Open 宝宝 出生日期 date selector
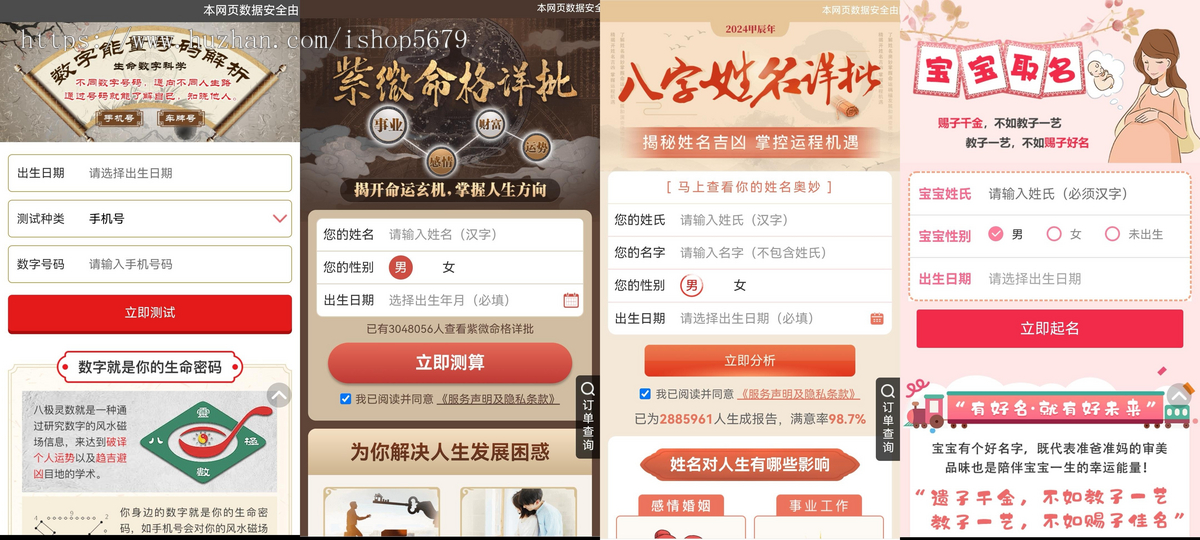 pos(1049,279)
